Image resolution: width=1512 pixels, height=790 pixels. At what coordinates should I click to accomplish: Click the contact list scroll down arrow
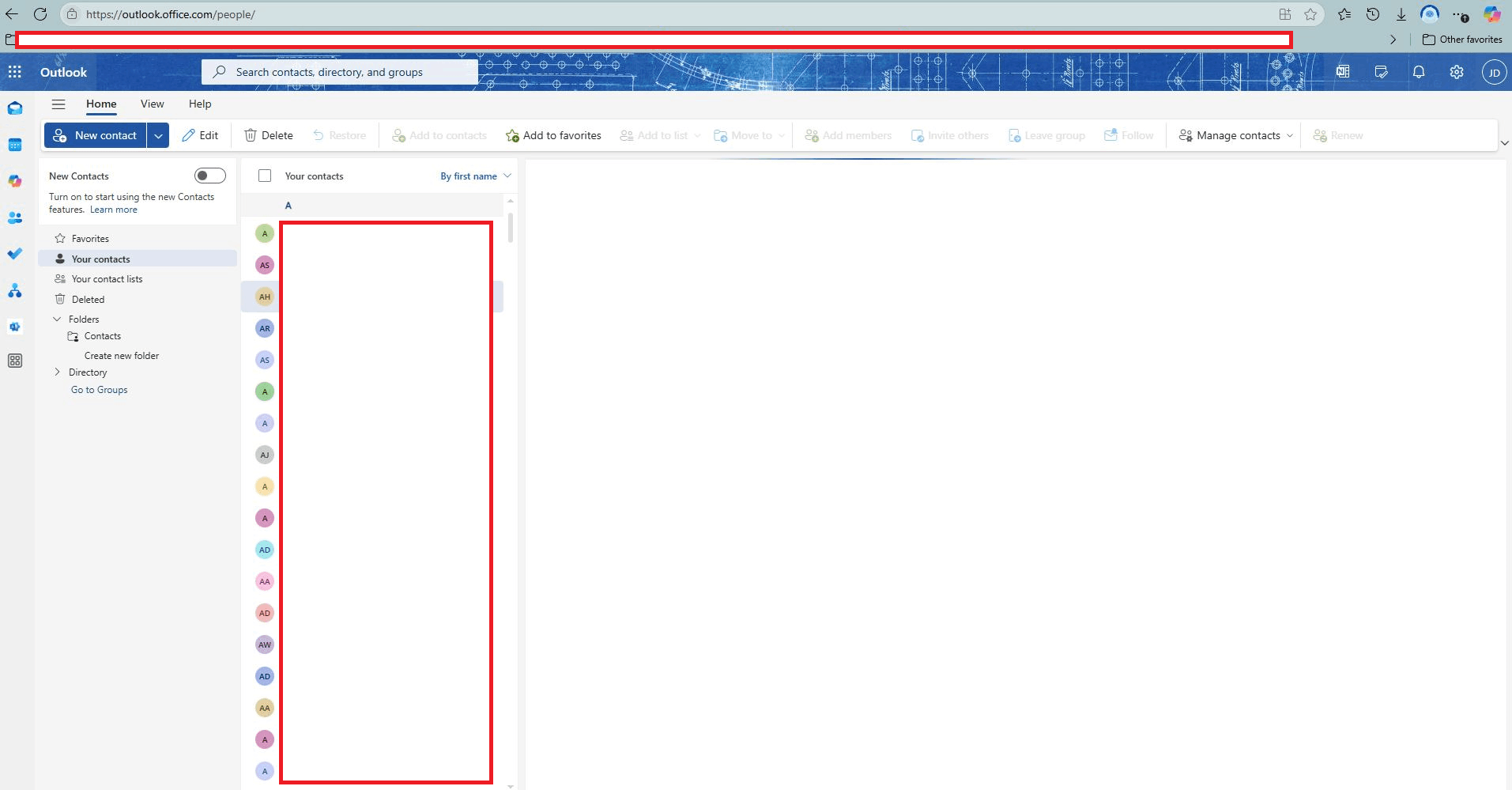(x=511, y=786)
